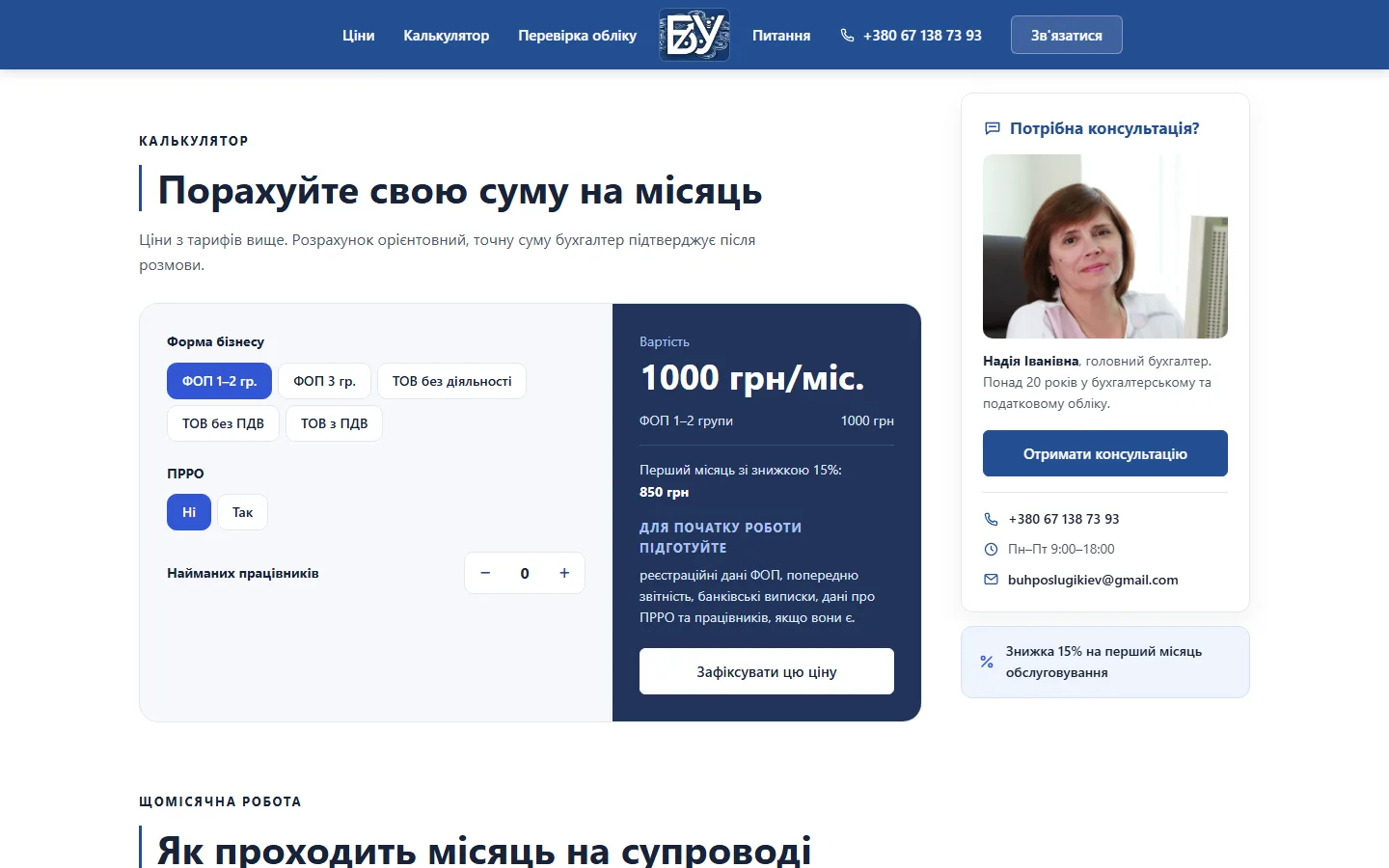This screenshot has width=1389, height=868.
Task: Click the envelope icon next to email
Action: tap(991, 580)
